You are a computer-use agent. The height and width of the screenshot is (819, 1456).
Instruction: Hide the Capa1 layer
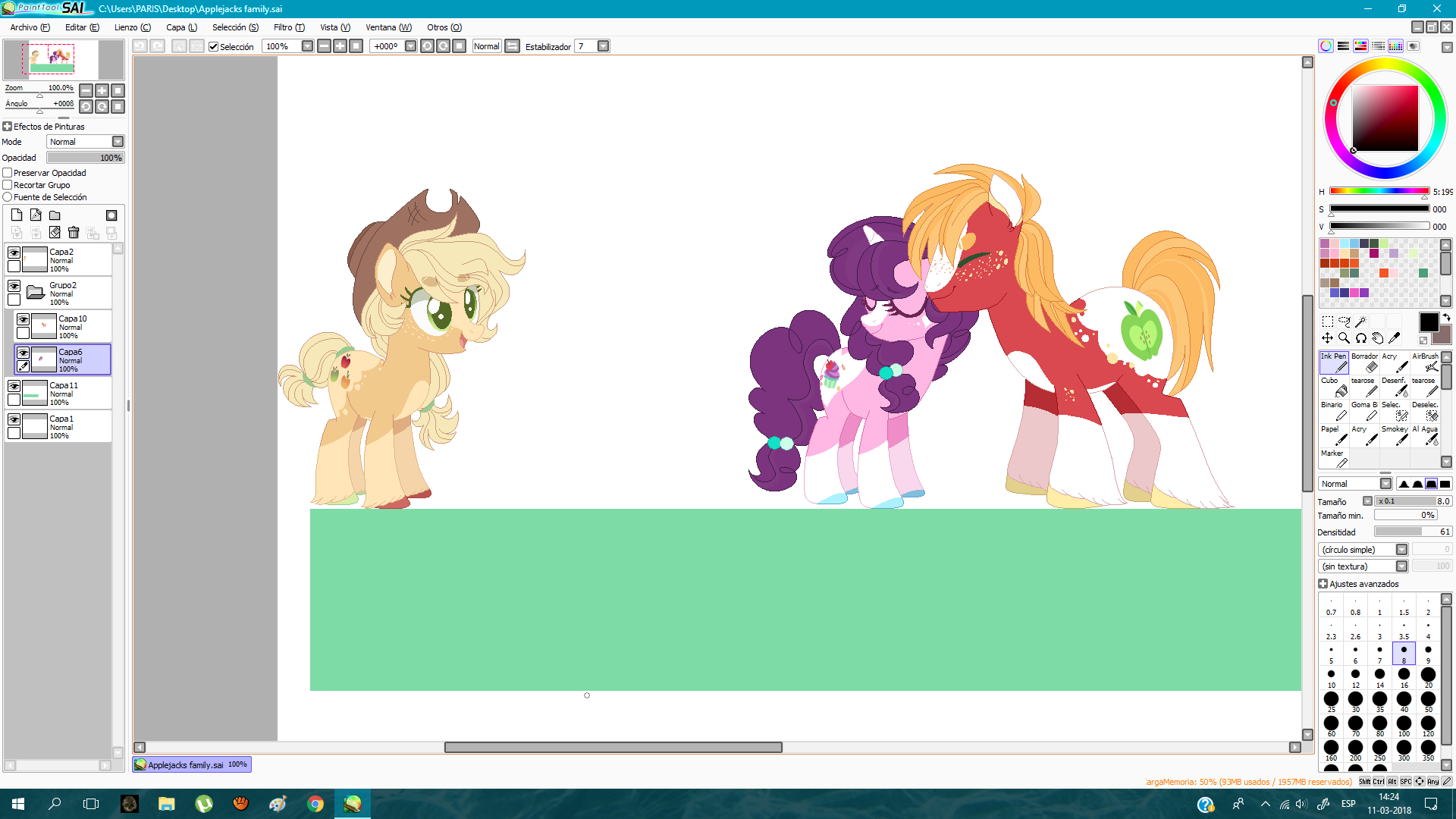point(14,419)
